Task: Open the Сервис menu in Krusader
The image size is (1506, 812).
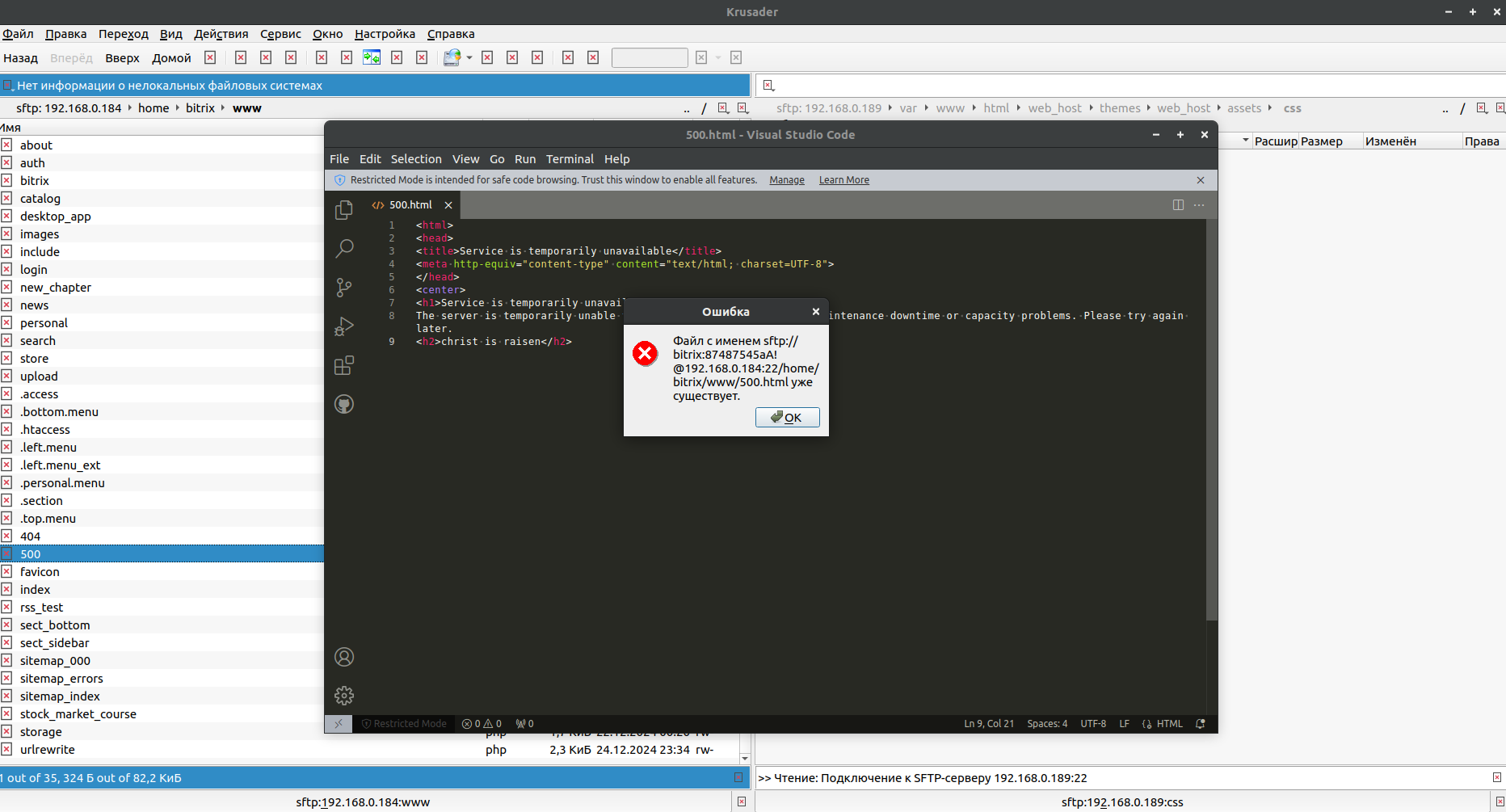Action: pyautogui.click(x=280, y=34)
